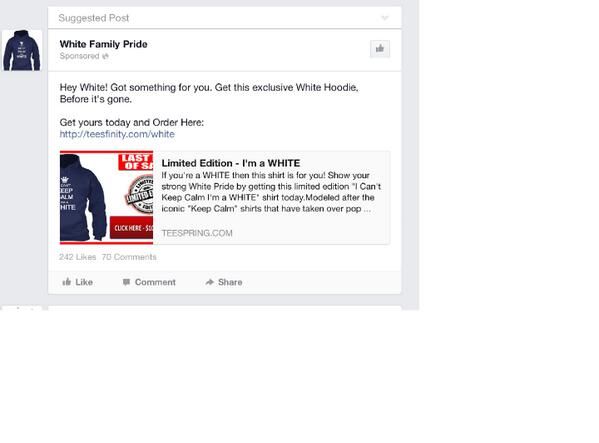Open the Suggested Post dropdown chevron

[385, 18]
